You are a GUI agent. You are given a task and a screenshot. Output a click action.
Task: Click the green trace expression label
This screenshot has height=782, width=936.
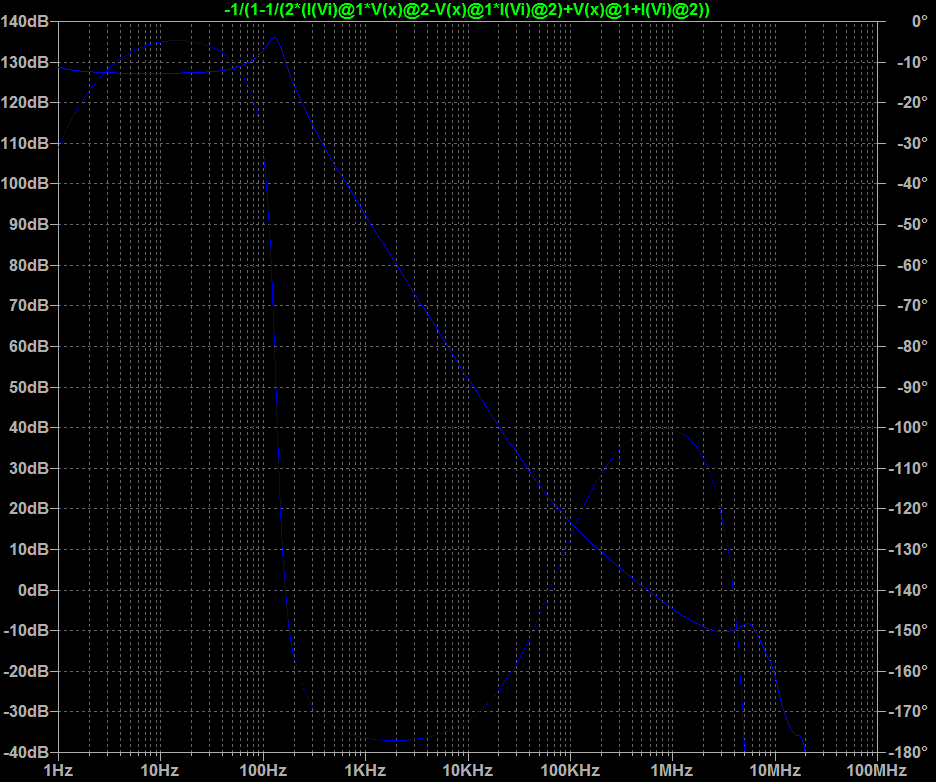(467, 10)
